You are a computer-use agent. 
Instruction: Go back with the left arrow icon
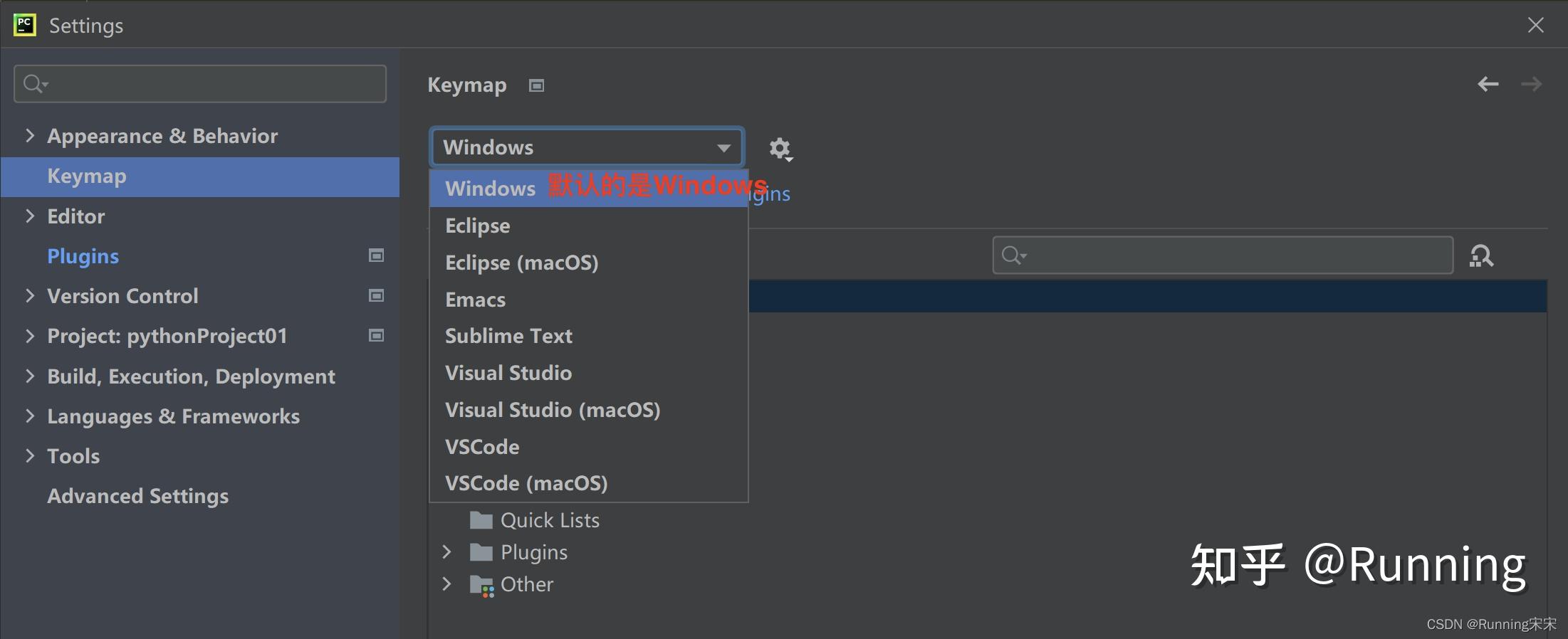[1488, 85]
